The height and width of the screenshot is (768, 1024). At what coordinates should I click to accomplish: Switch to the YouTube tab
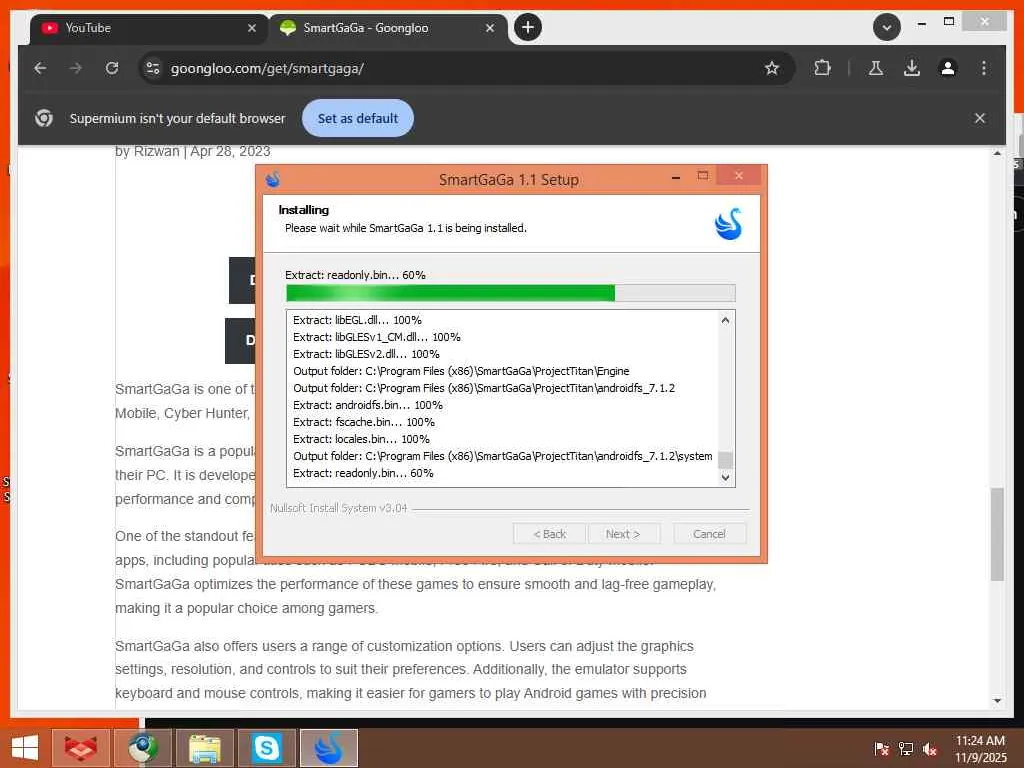pos(149,28)
